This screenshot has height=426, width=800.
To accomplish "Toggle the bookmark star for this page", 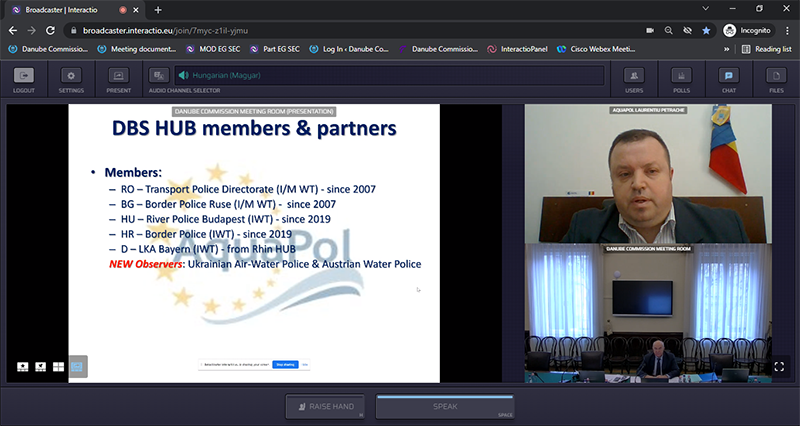I will pyautogui.click(x=706, y=31).
